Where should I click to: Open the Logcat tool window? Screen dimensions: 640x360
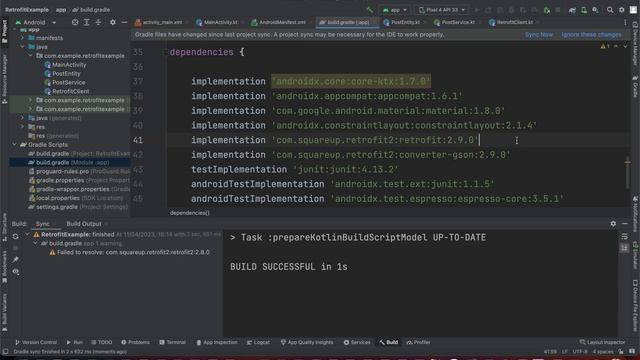pyautogui.click(x=258, y=342)
